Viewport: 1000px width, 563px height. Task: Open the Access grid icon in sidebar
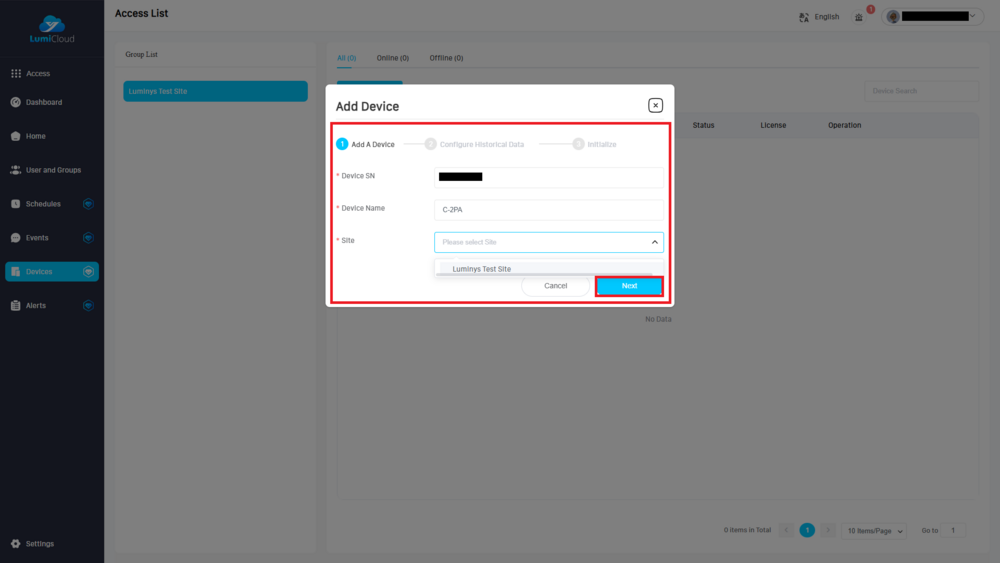click(16, 74)
